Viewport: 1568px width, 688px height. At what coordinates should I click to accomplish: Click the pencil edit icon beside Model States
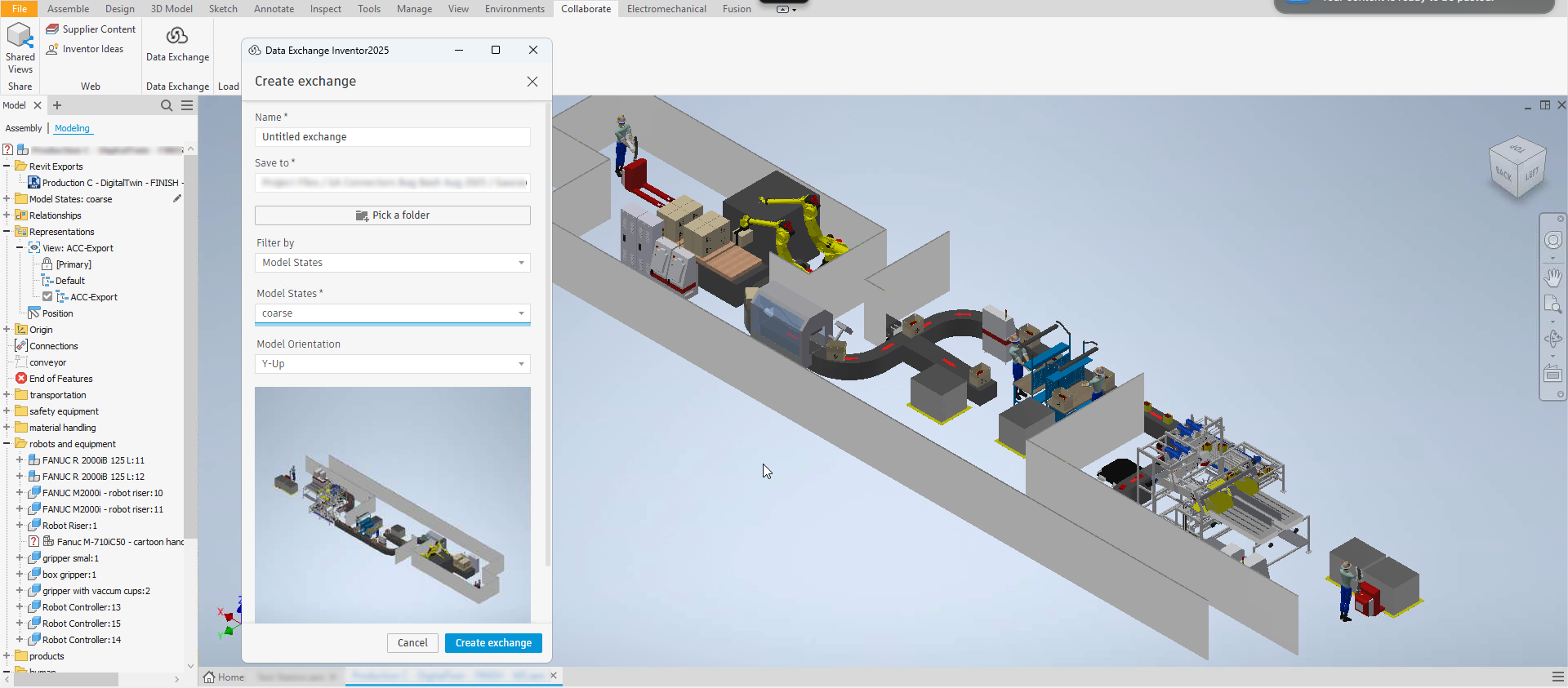tap(177, 198)
